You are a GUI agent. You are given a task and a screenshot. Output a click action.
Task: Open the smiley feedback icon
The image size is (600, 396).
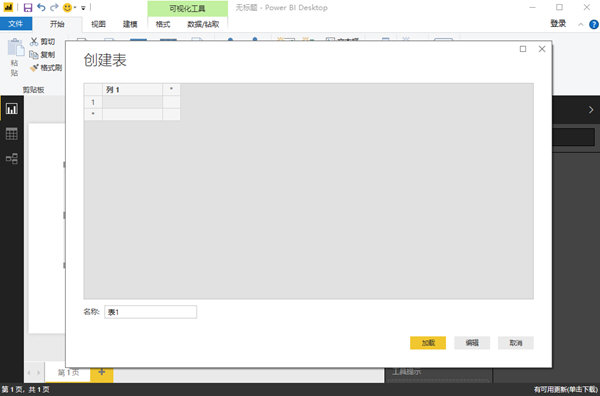click(67, 7)
